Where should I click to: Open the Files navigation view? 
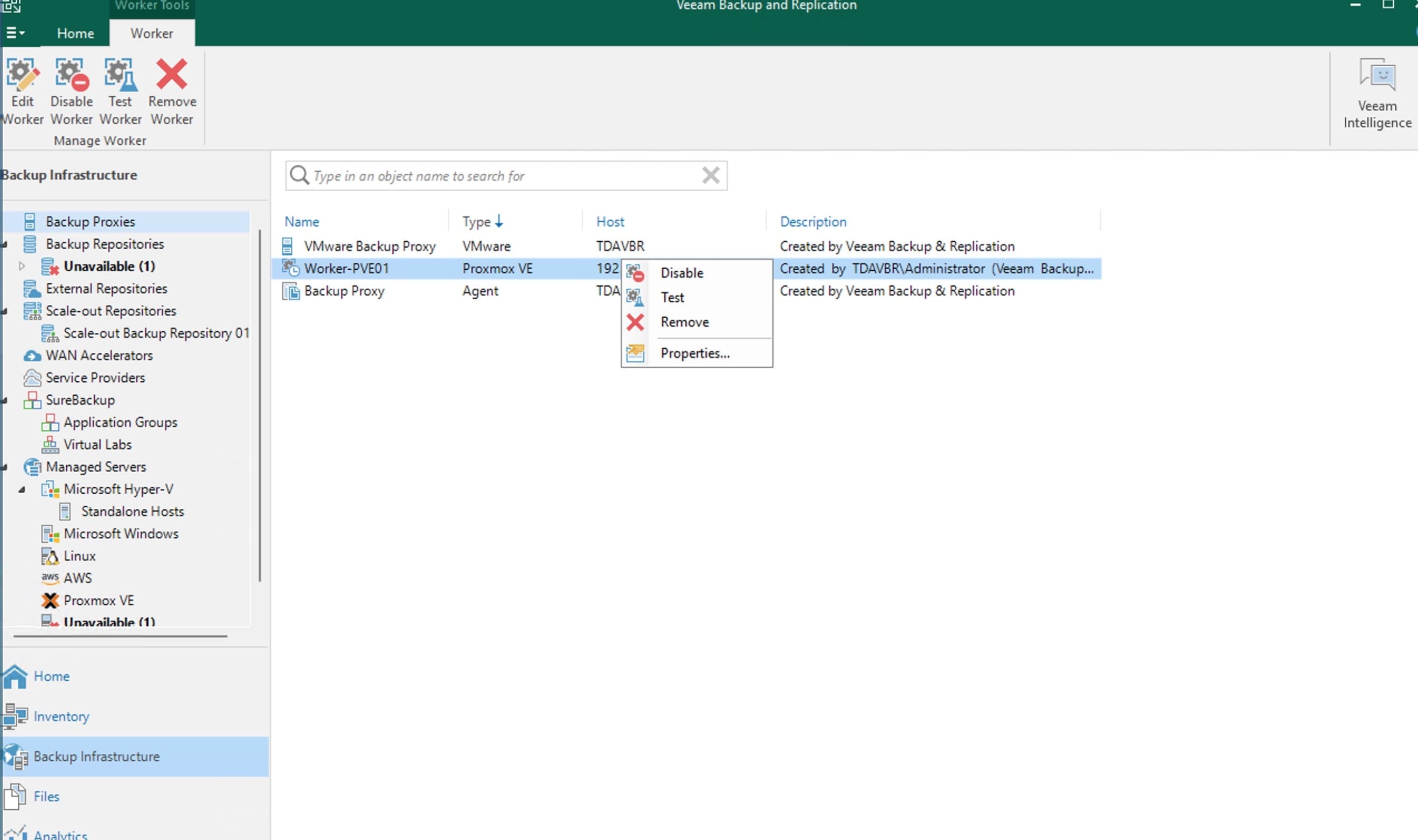click(x=46, y=796)
